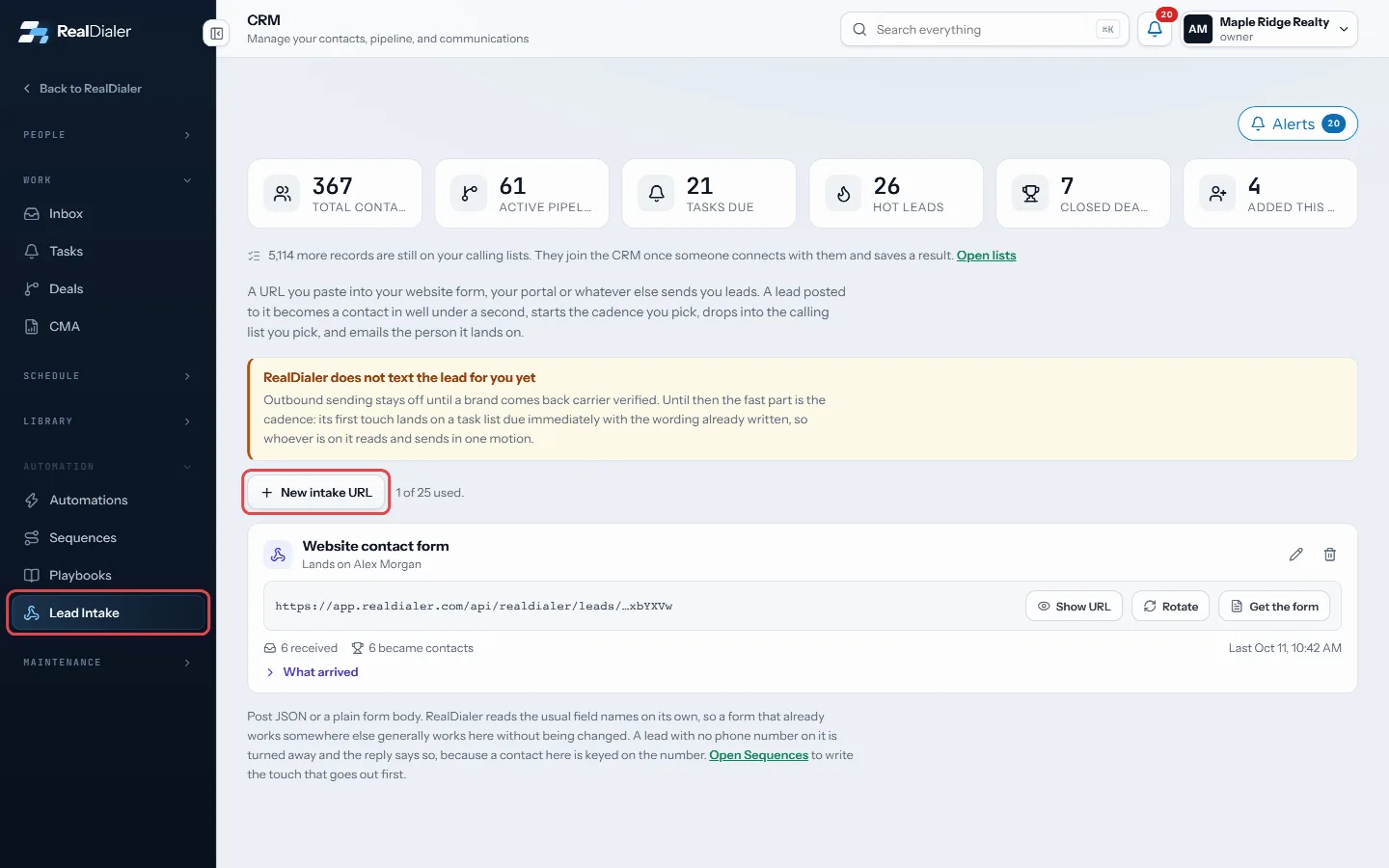The image size is (1389, 868).
Task: Go to Tasks in the sidebar
Action: coord(107,252)
